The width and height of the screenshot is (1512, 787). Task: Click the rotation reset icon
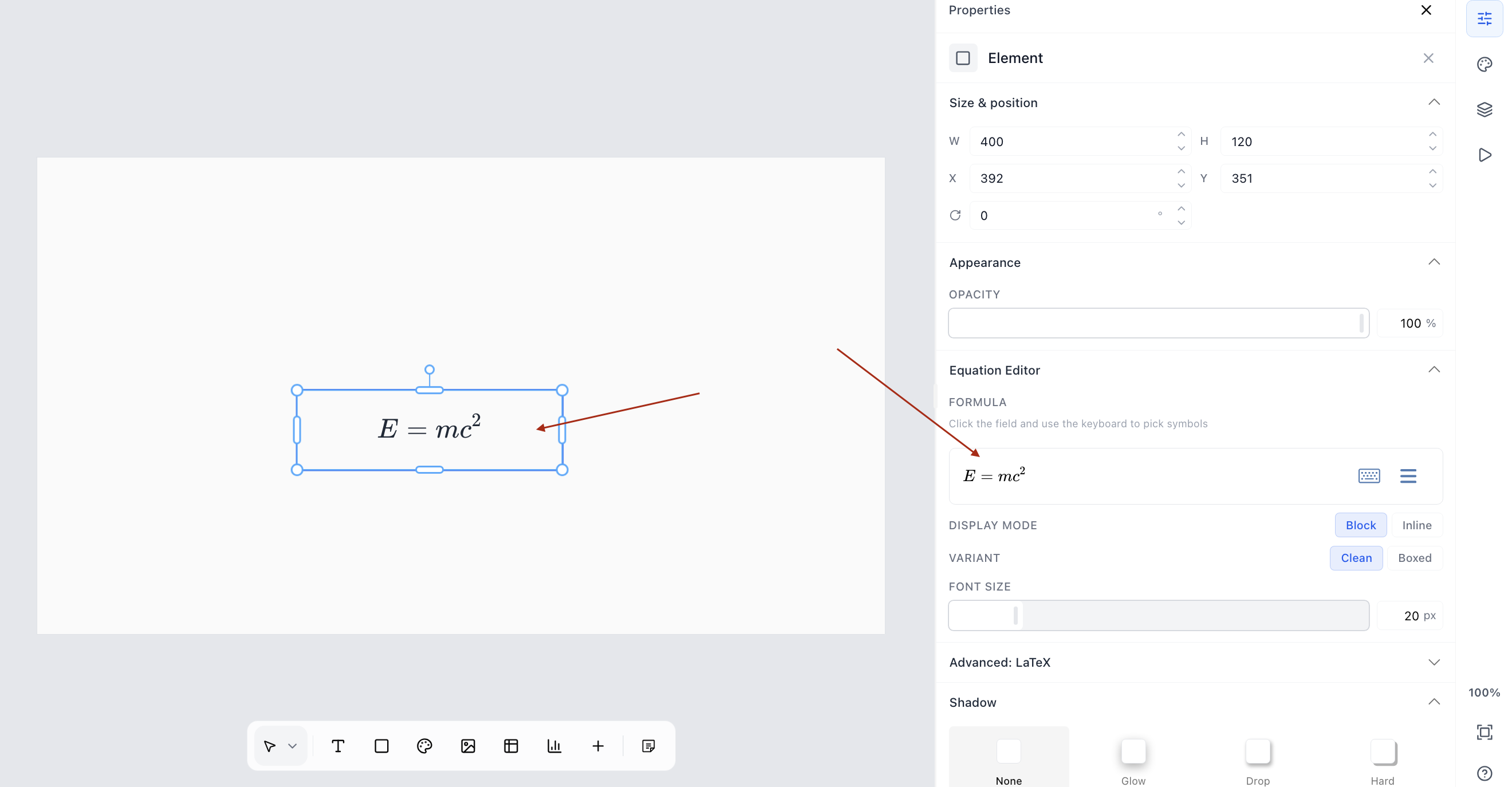click(x=955, y=215)
